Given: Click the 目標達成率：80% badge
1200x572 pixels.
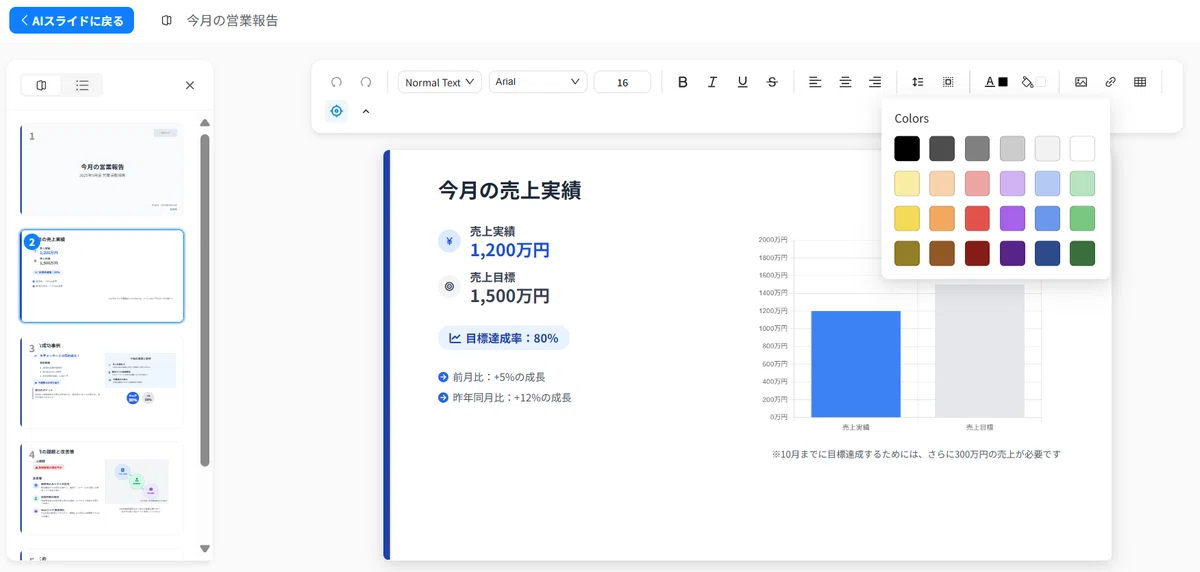Looking at the screenshot, I should [x=504, y=338].
